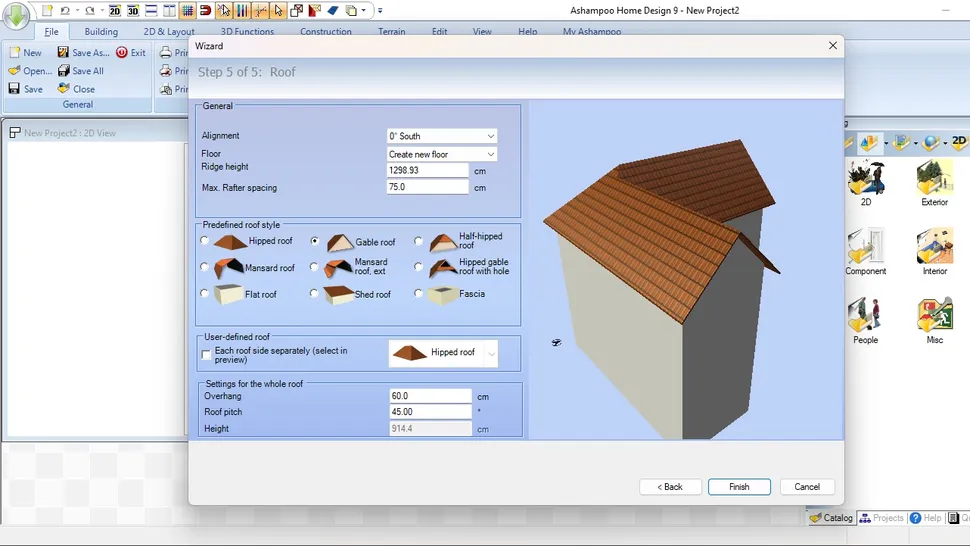Open the Component catalog folder
This screenshot has width=970, height=546.
[865, 249]
